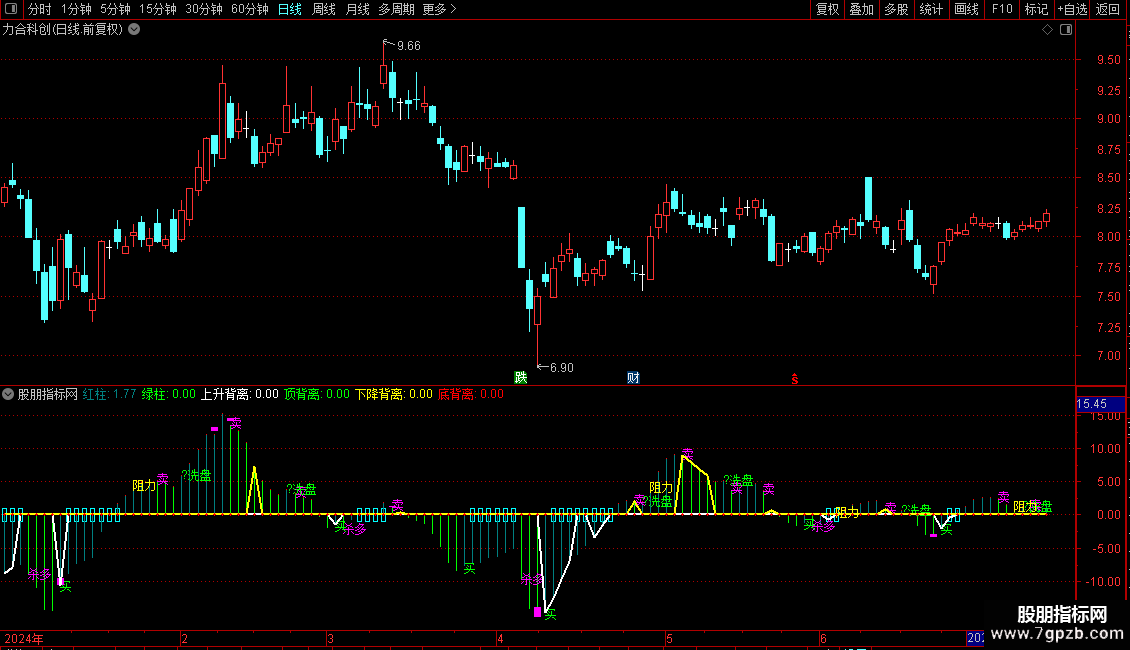The width and height of the screenshot is (1130, 650).
Task: Select the 15分钟 period
Action: (x=157, y=9)
